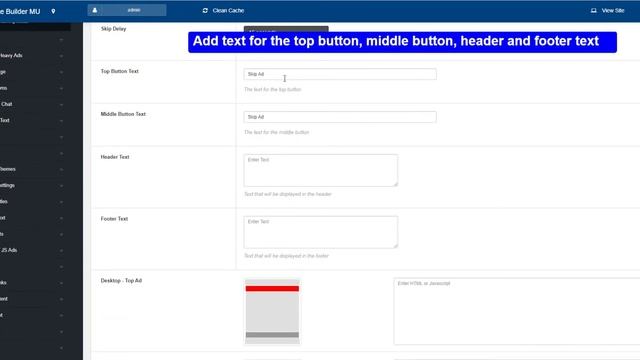
Task: Click the Middle Button Text label
Action: [x=123, y=114]
